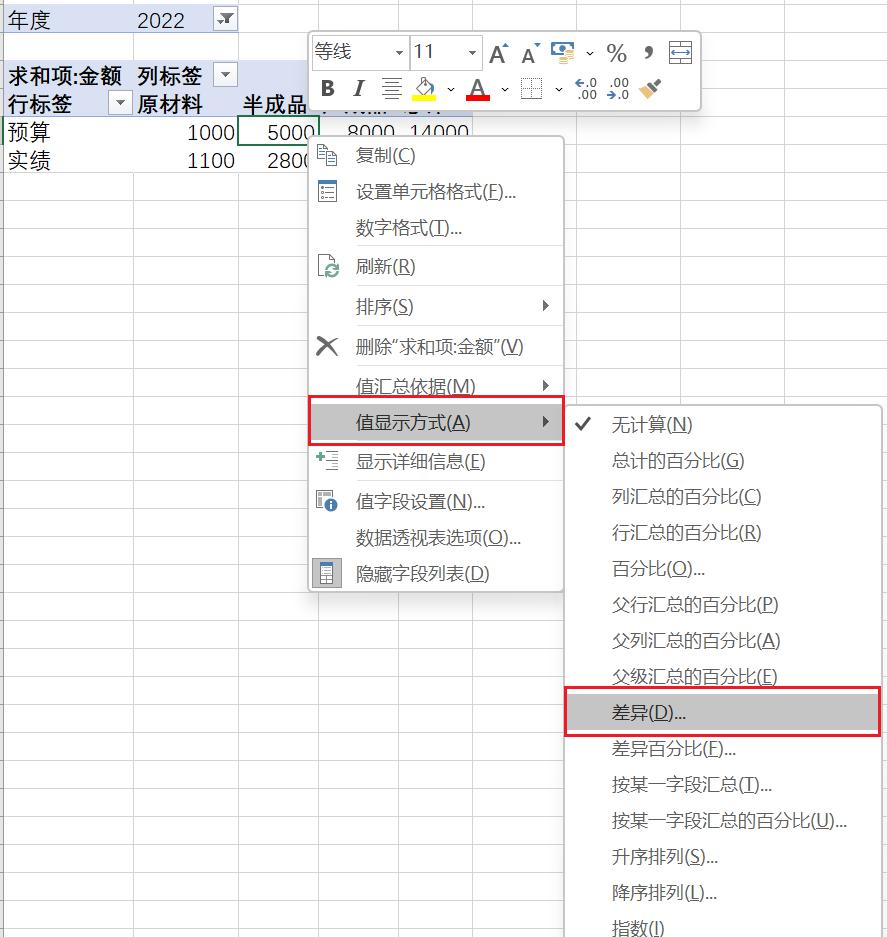
Task: Open fill color dropdown arrow
Action: [x=451, y=89]
